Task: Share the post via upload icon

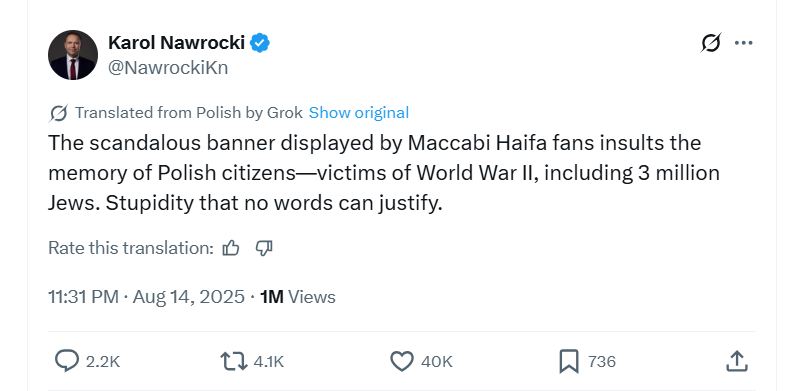Action: tap(737, 361)
